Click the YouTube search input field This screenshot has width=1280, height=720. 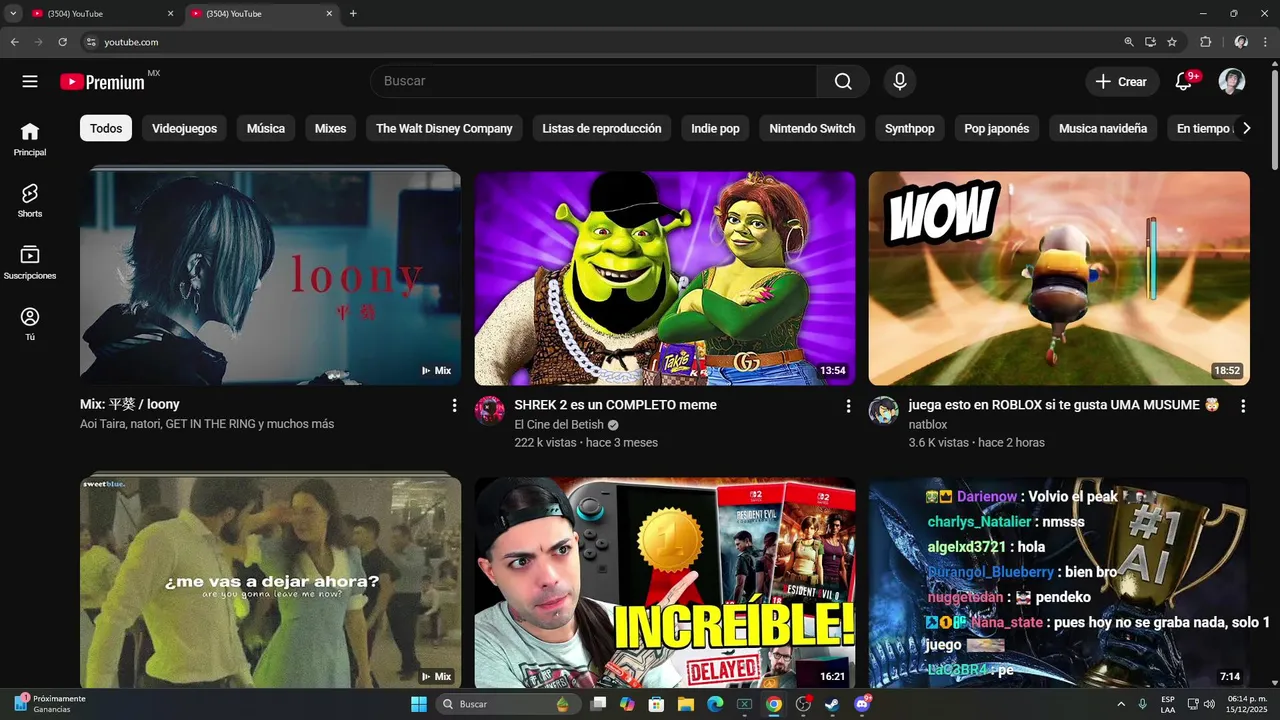593,82
